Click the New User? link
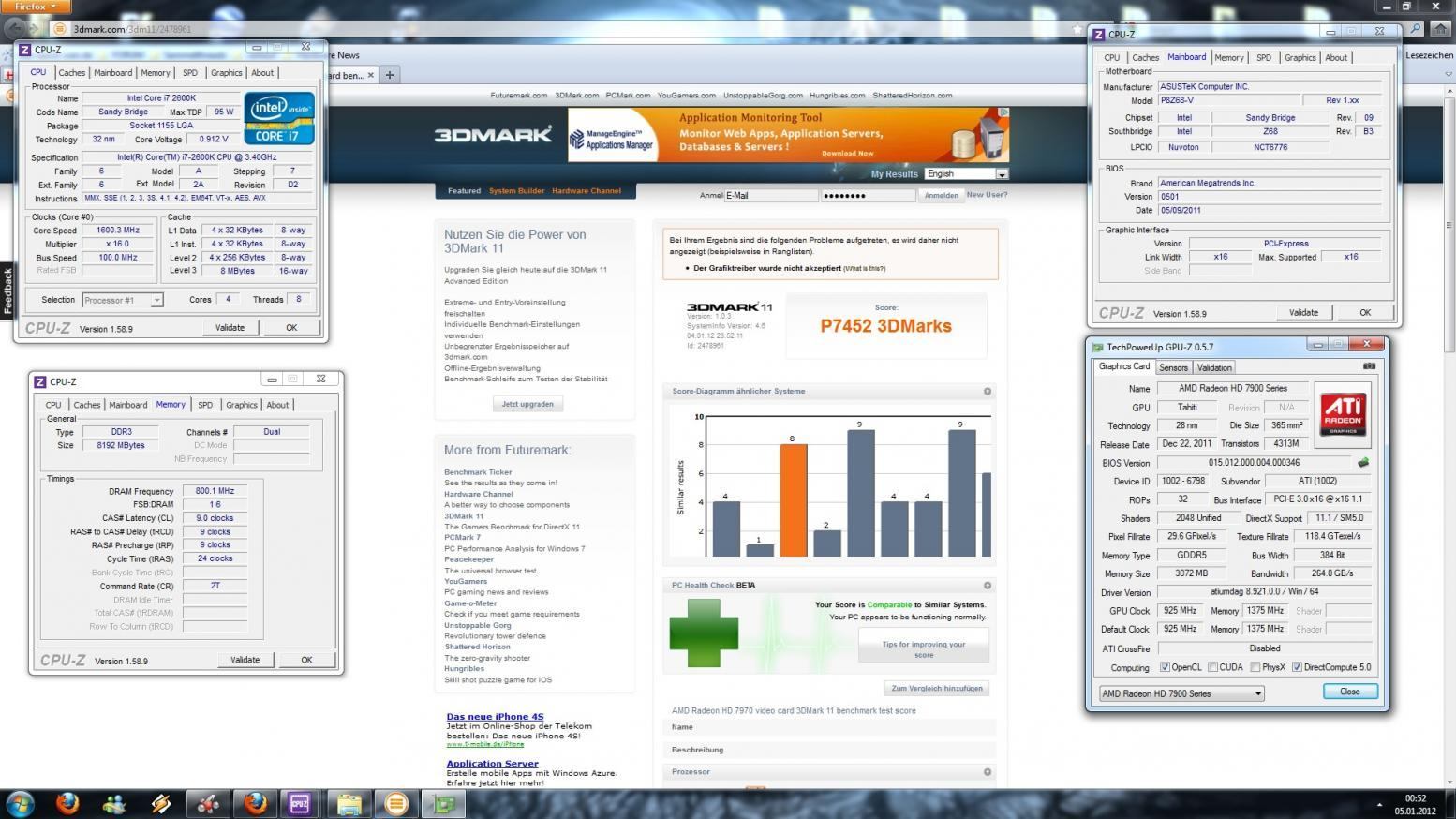Screen dimensions: 1456x819 coord(987,195)
